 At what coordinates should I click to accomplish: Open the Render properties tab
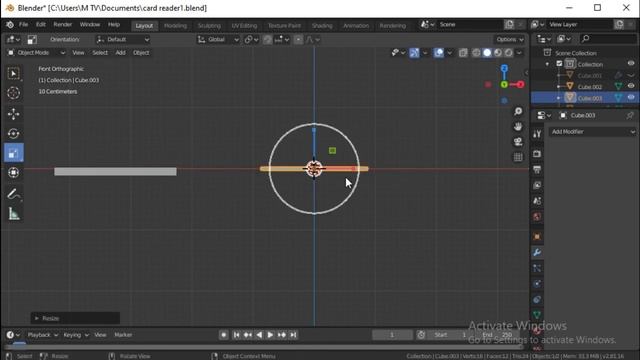537,154
